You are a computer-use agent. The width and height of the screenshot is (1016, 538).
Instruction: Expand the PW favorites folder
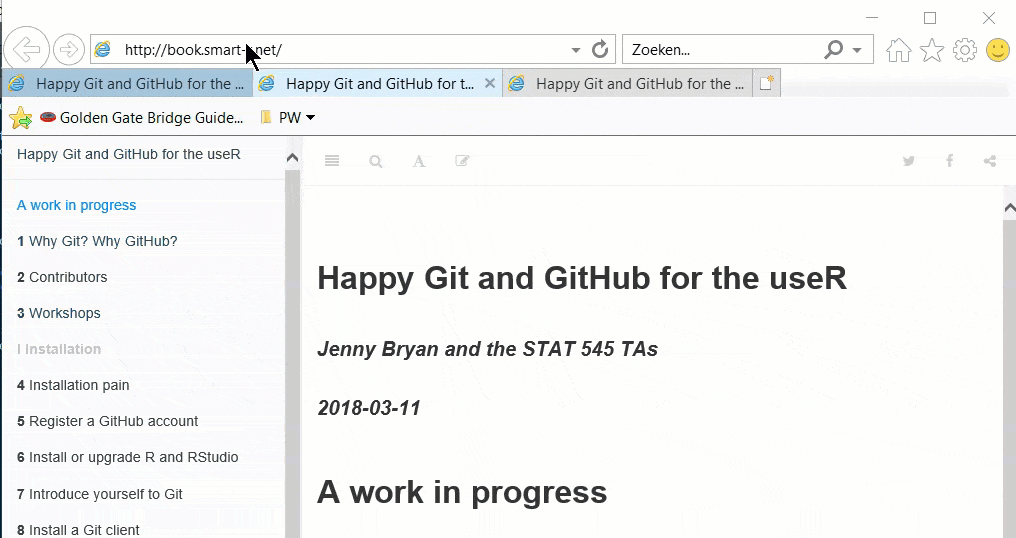click(x=287, y=117)
